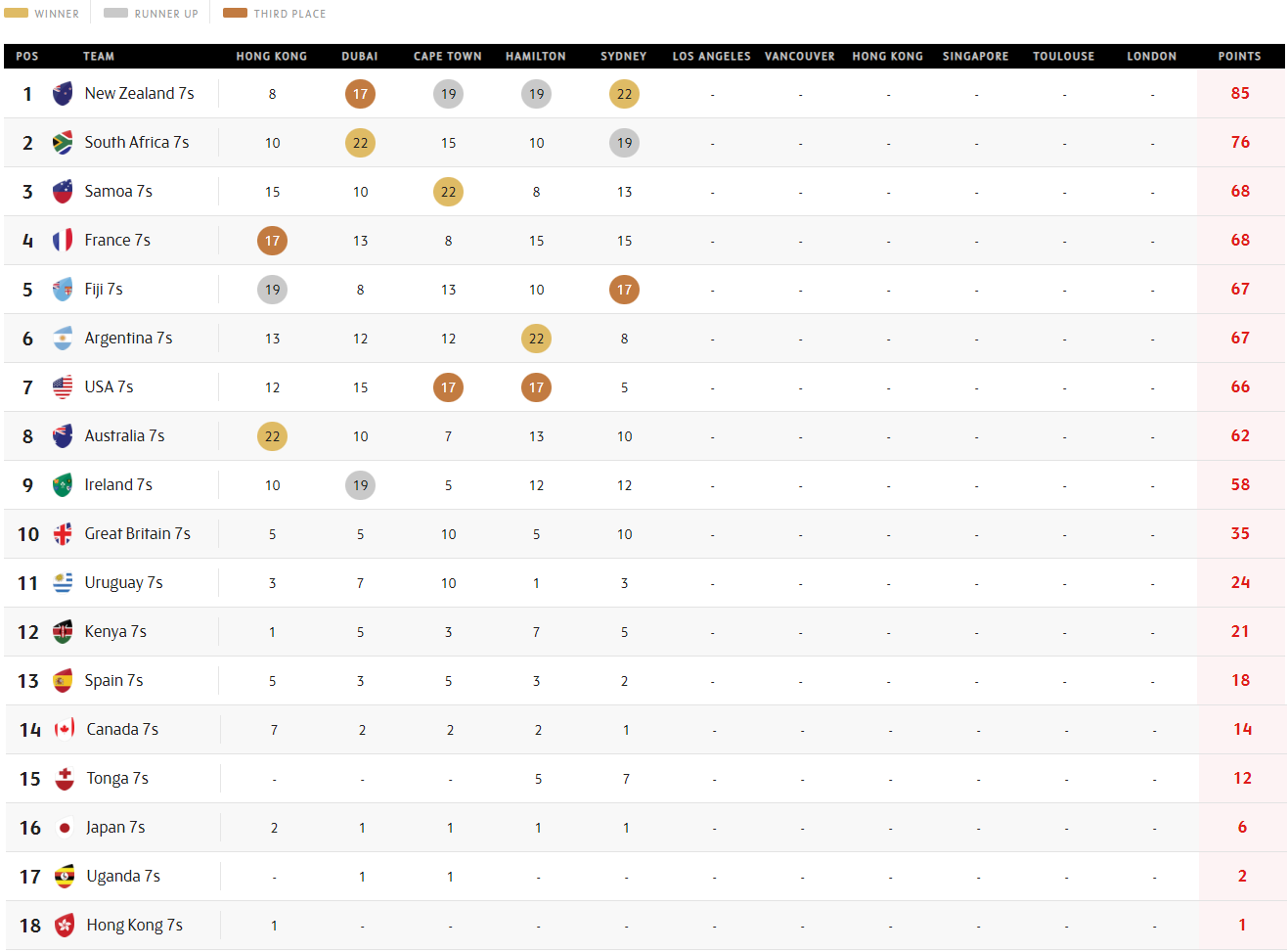1288x952 pixels.
Task: Open the Great Britain 7s team link
Action: 137,534
